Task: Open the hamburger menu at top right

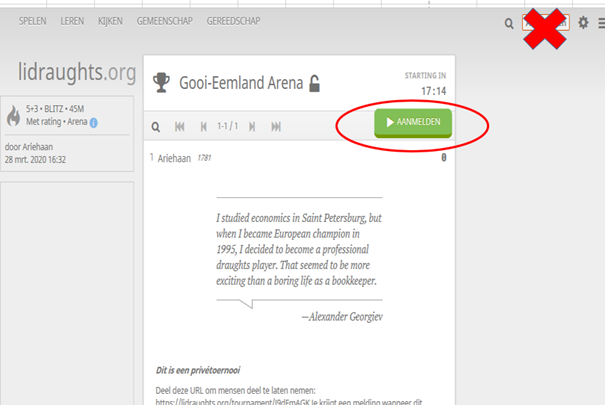Action: pos(601,24)
